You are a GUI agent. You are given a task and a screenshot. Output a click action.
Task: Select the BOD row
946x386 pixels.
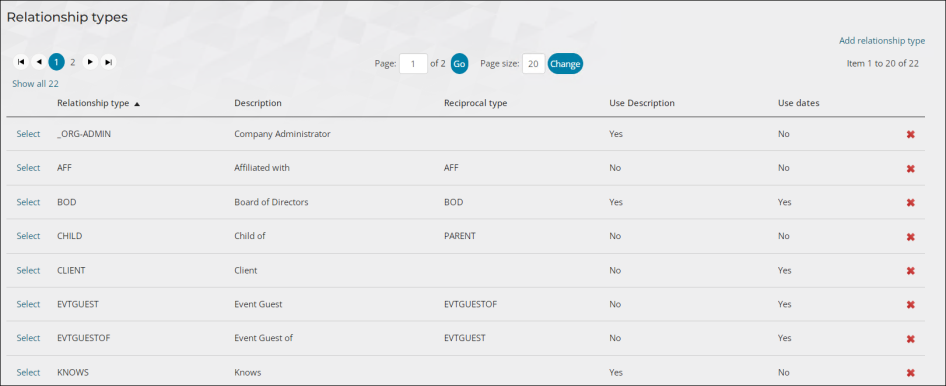coord(28,202)
